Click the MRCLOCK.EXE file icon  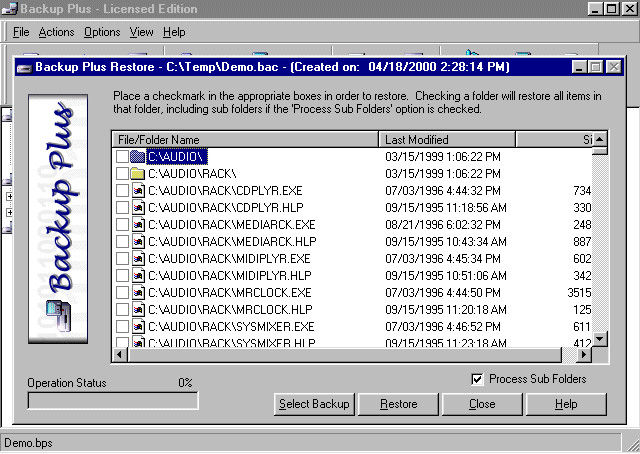click(138, 293)
